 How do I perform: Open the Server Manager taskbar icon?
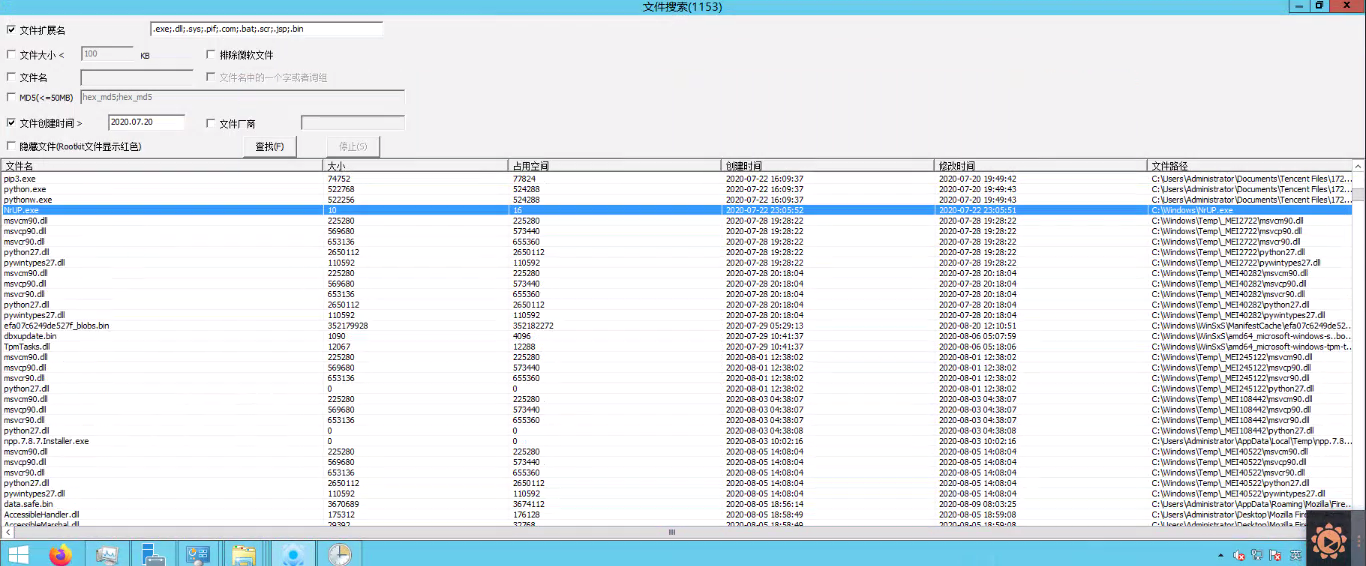(x=153, y=553)
